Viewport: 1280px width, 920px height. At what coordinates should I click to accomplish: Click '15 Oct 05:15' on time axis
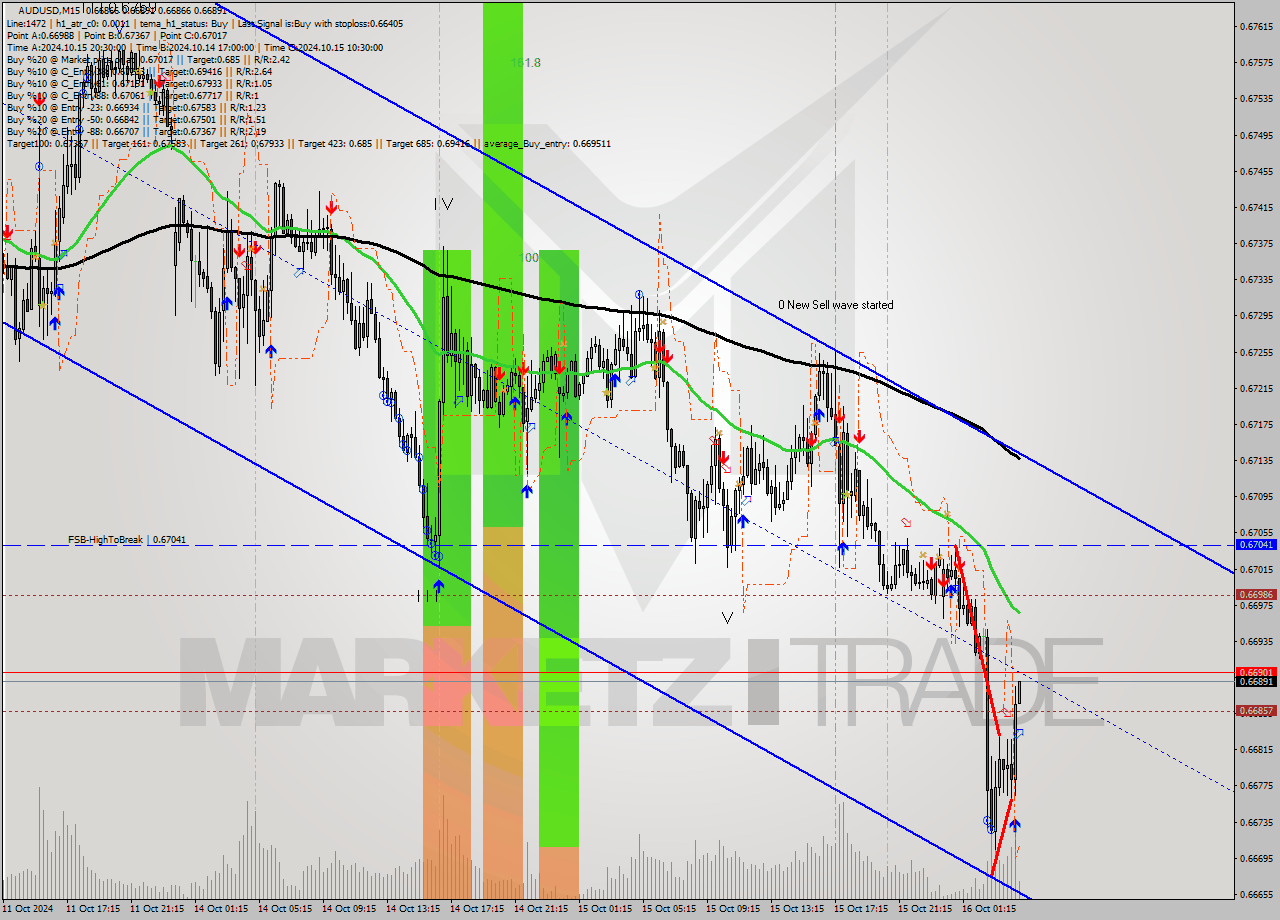[x=670, y=909]
